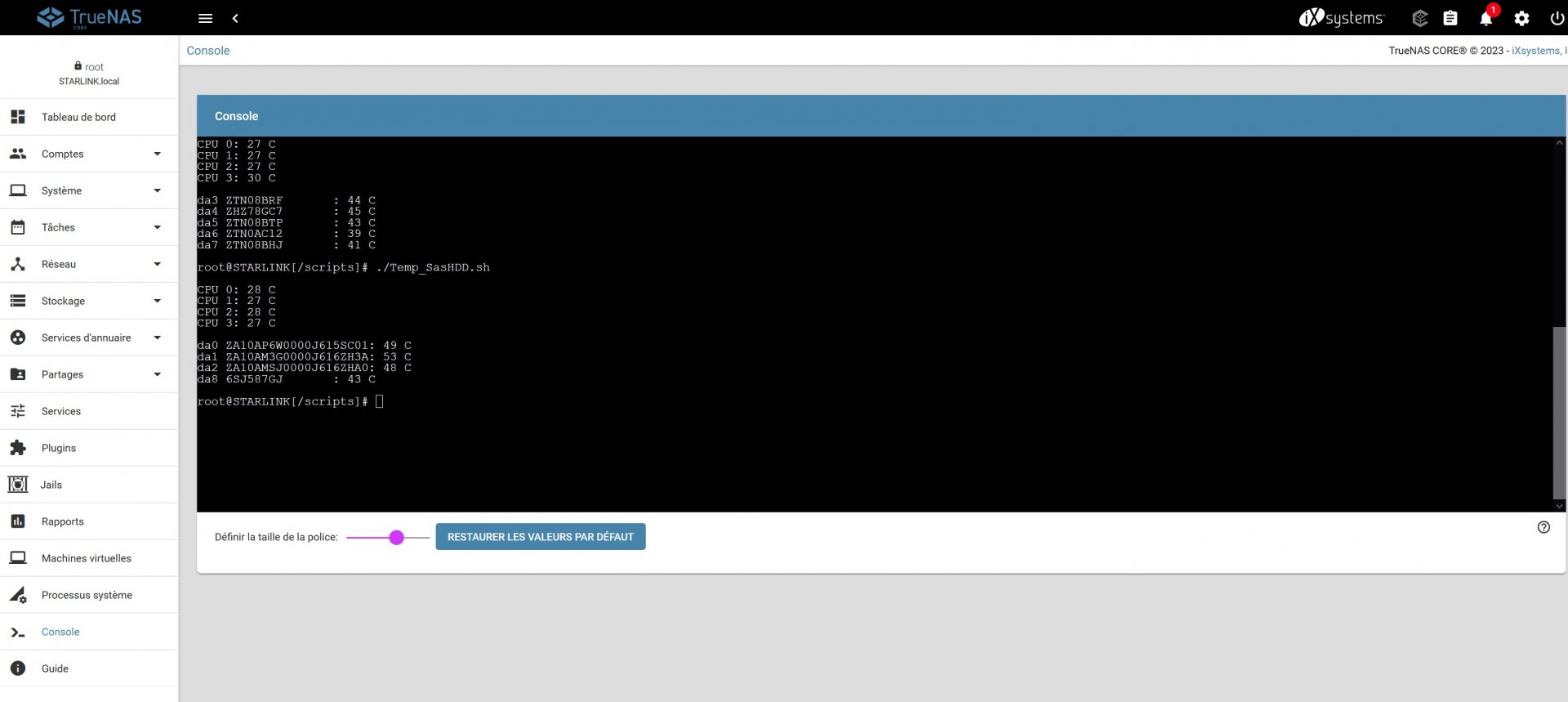The height and width of the screenshot is (702, 1568).
Task: Click the Tableau de bord dashboard icon
Action: click(18, 117)
